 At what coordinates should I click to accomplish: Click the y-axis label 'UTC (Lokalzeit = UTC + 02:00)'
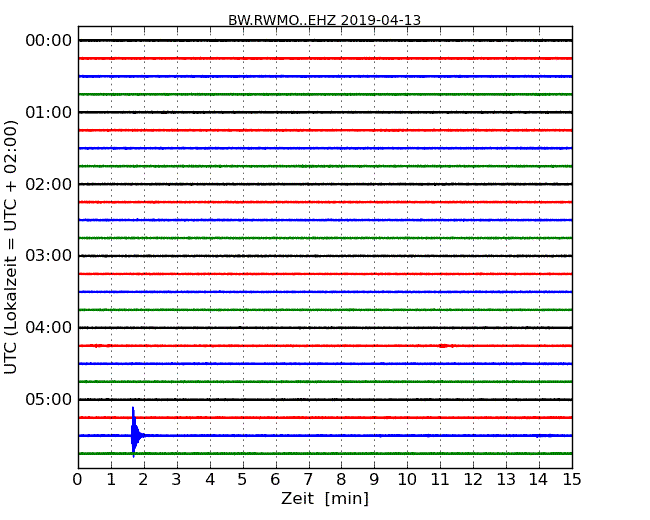coord(10,247)
